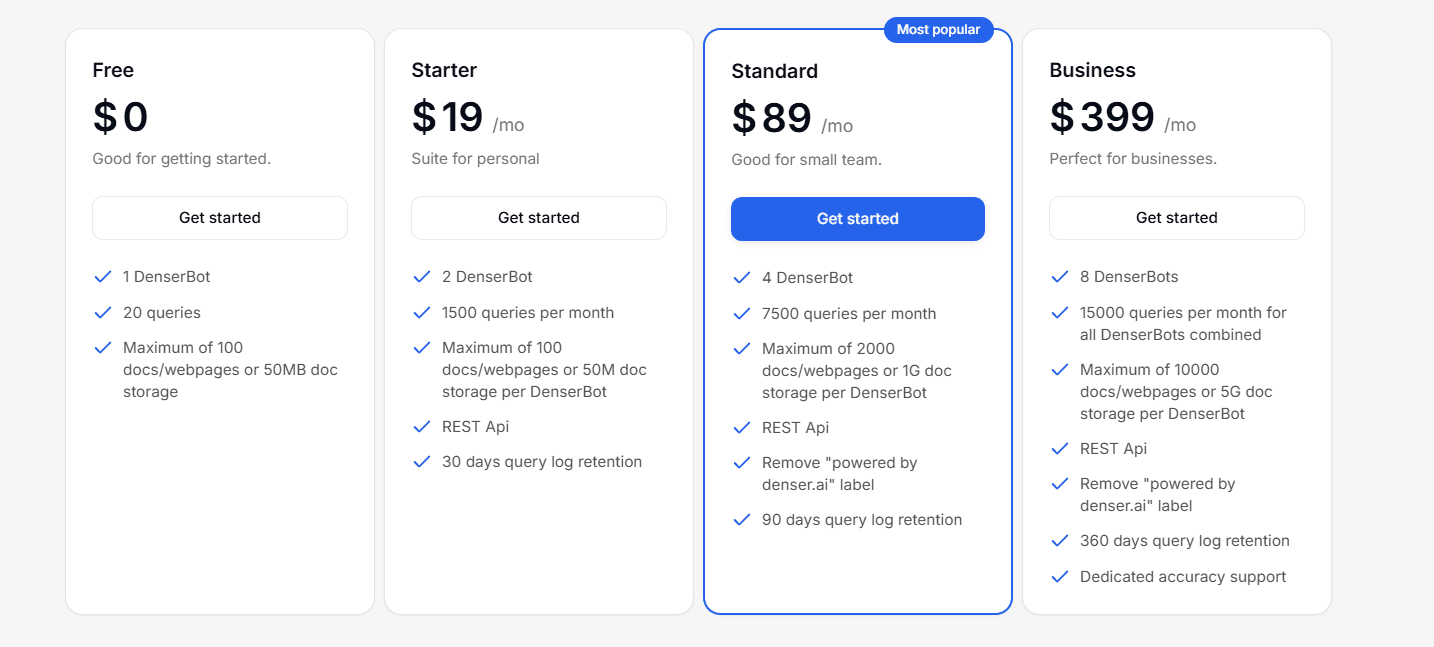Image resolution: width=1434 pixels, height=647 pixels.
Task: Click the checkmark next to 8 DenserBots
Action: pos(1060,277)
